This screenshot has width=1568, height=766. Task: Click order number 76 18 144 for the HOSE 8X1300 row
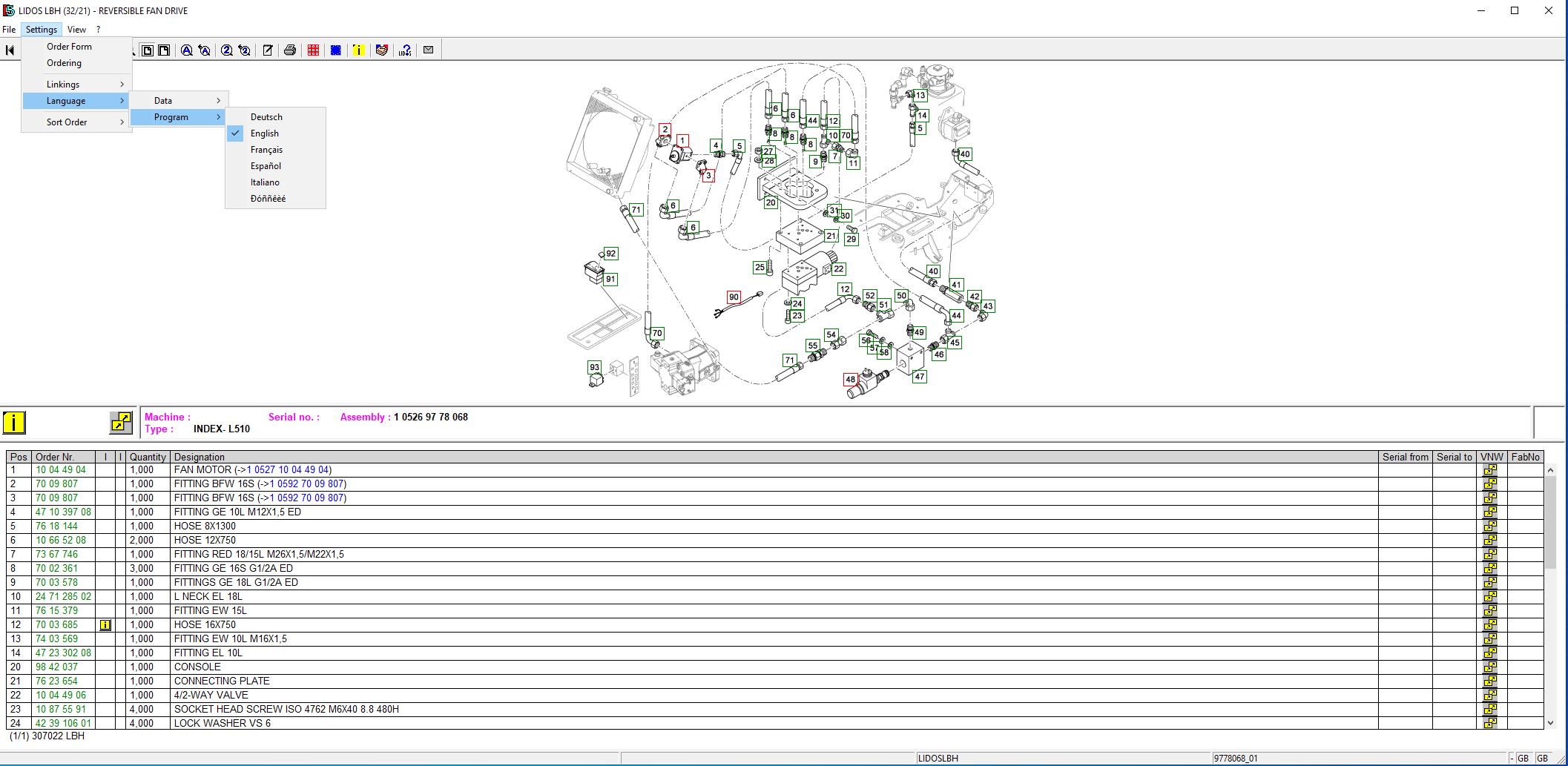[56, 526]
